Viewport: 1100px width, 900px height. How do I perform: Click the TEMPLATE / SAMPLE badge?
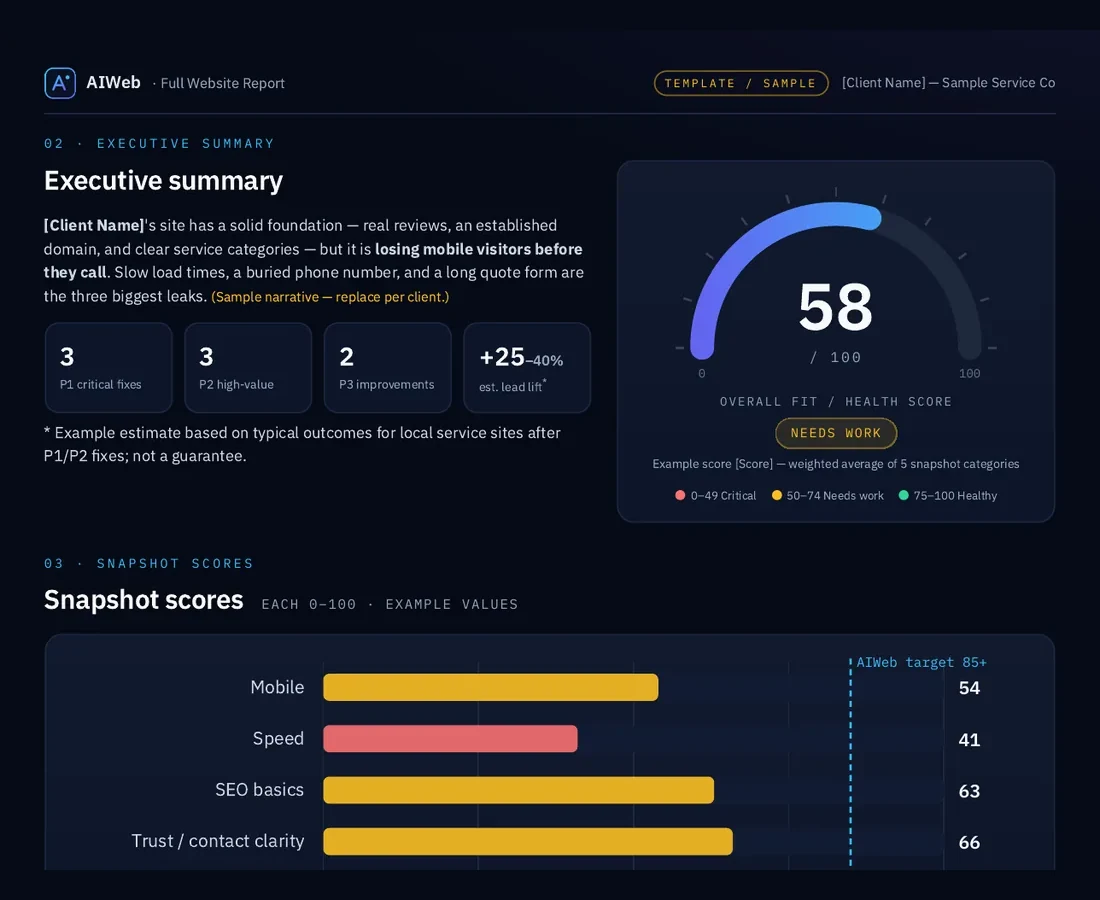741,83
